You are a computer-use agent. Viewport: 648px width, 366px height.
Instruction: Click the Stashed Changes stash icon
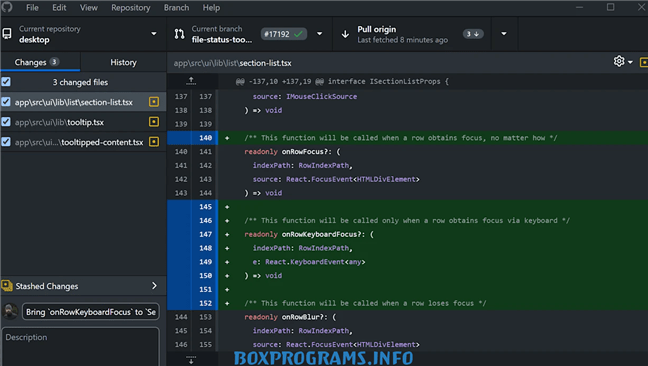tap(7, 285)
